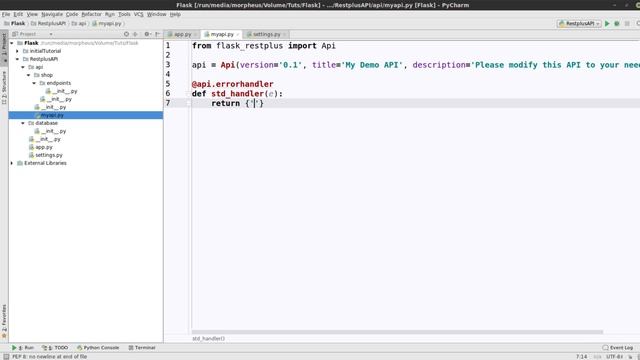Toggle the Structure side tool window button
640x360 pixels.
pos(4,87)
